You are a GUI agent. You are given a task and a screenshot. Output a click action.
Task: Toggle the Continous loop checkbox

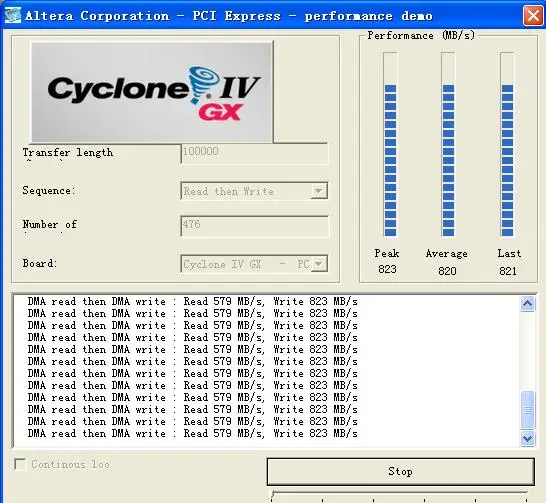[x=20, y=464]
